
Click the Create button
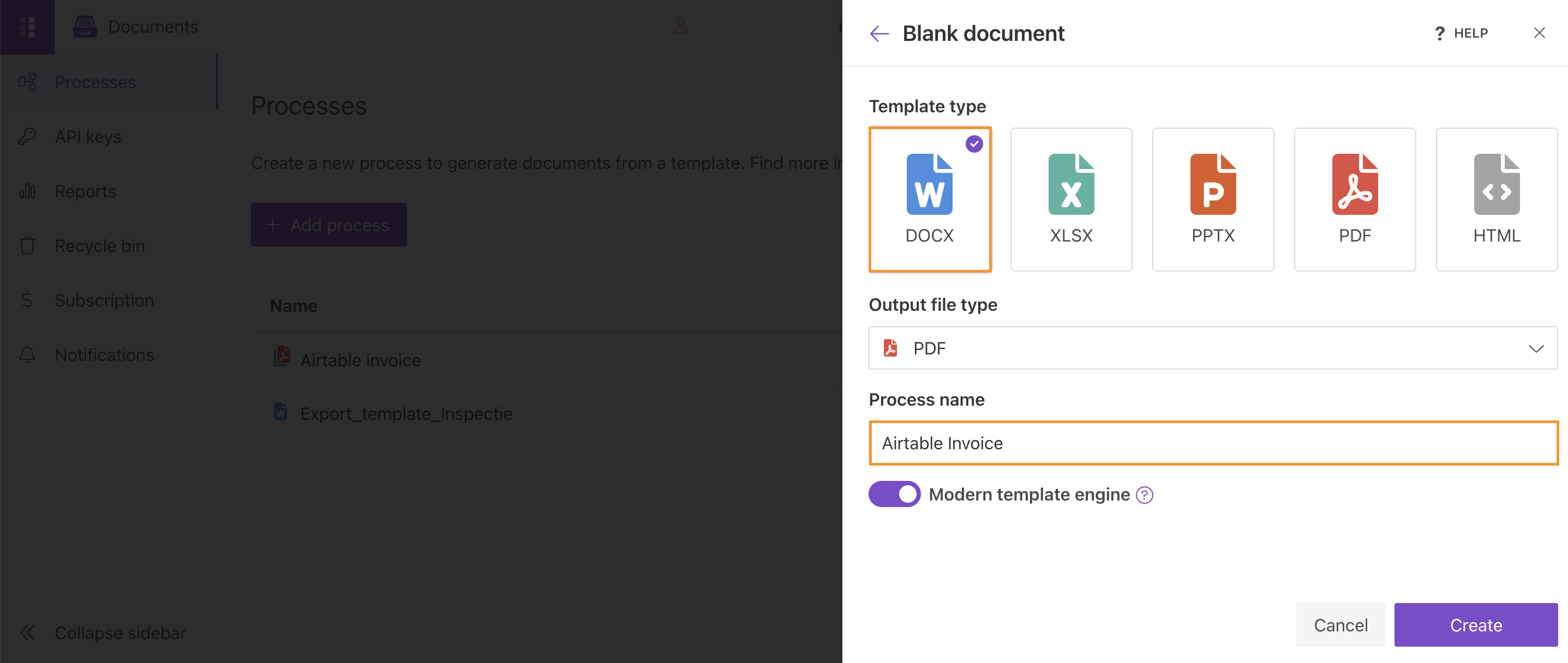pos(1475,625)
